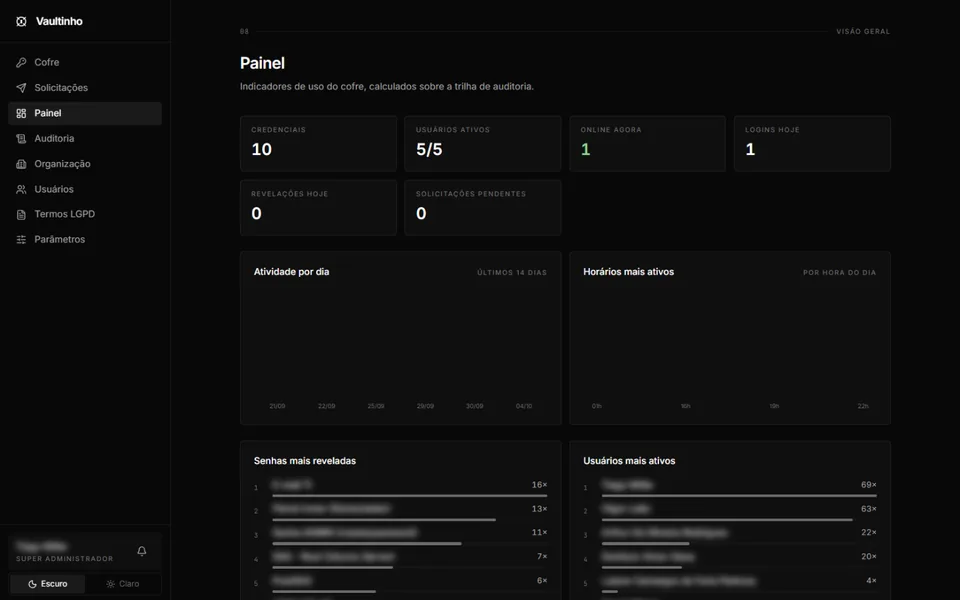Click the Vaultinho logo icon
Screen dimensions: 960x600
[x=21, y=21]
